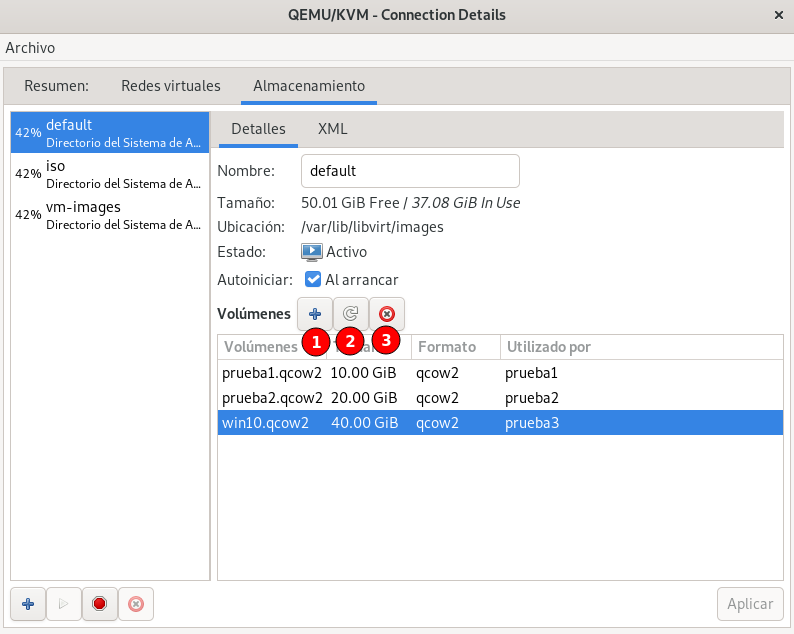The height and width of the screenshot is (634, 794).
Task: Select the prueba1.qcow2 volume
Action: point(500,373)
